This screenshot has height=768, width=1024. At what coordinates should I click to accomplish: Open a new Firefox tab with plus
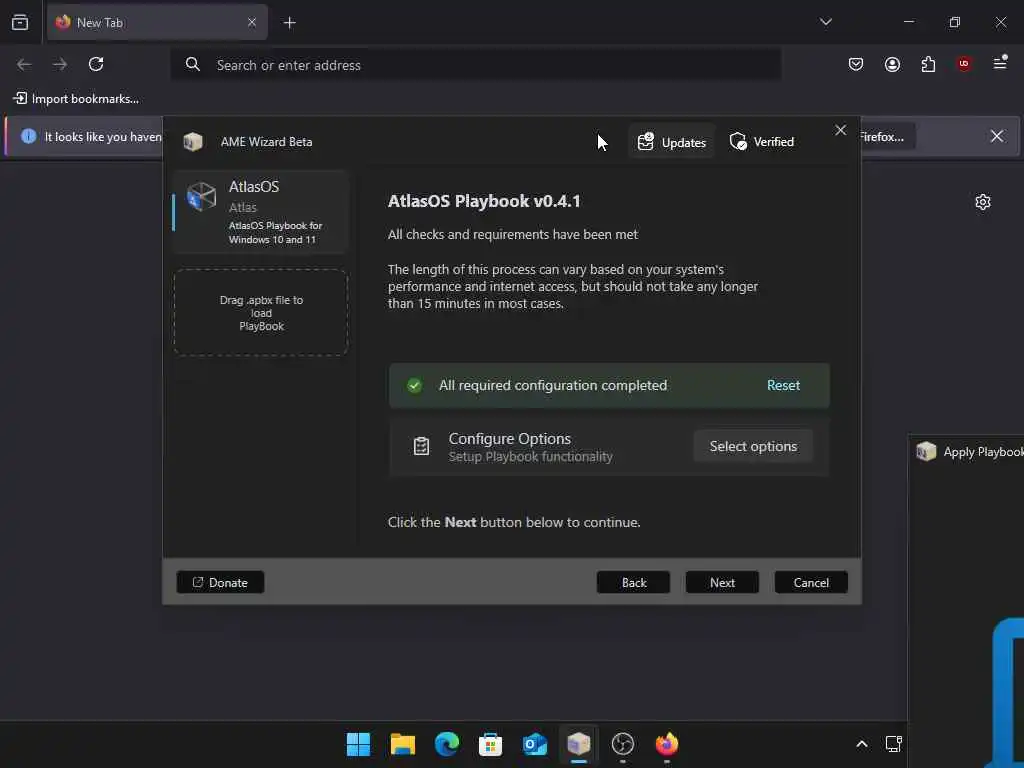289,23
